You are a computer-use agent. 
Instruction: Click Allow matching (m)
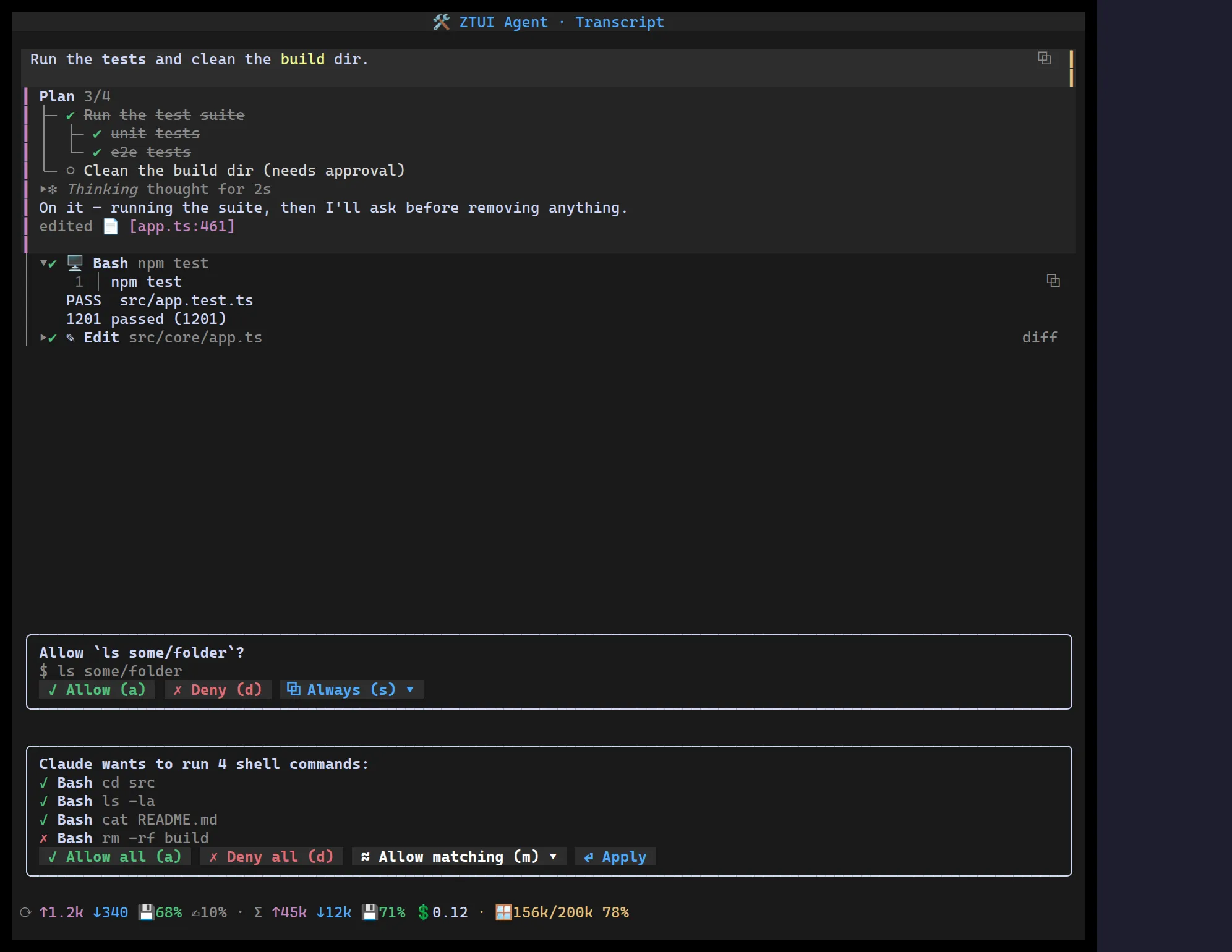coord(459,857)
